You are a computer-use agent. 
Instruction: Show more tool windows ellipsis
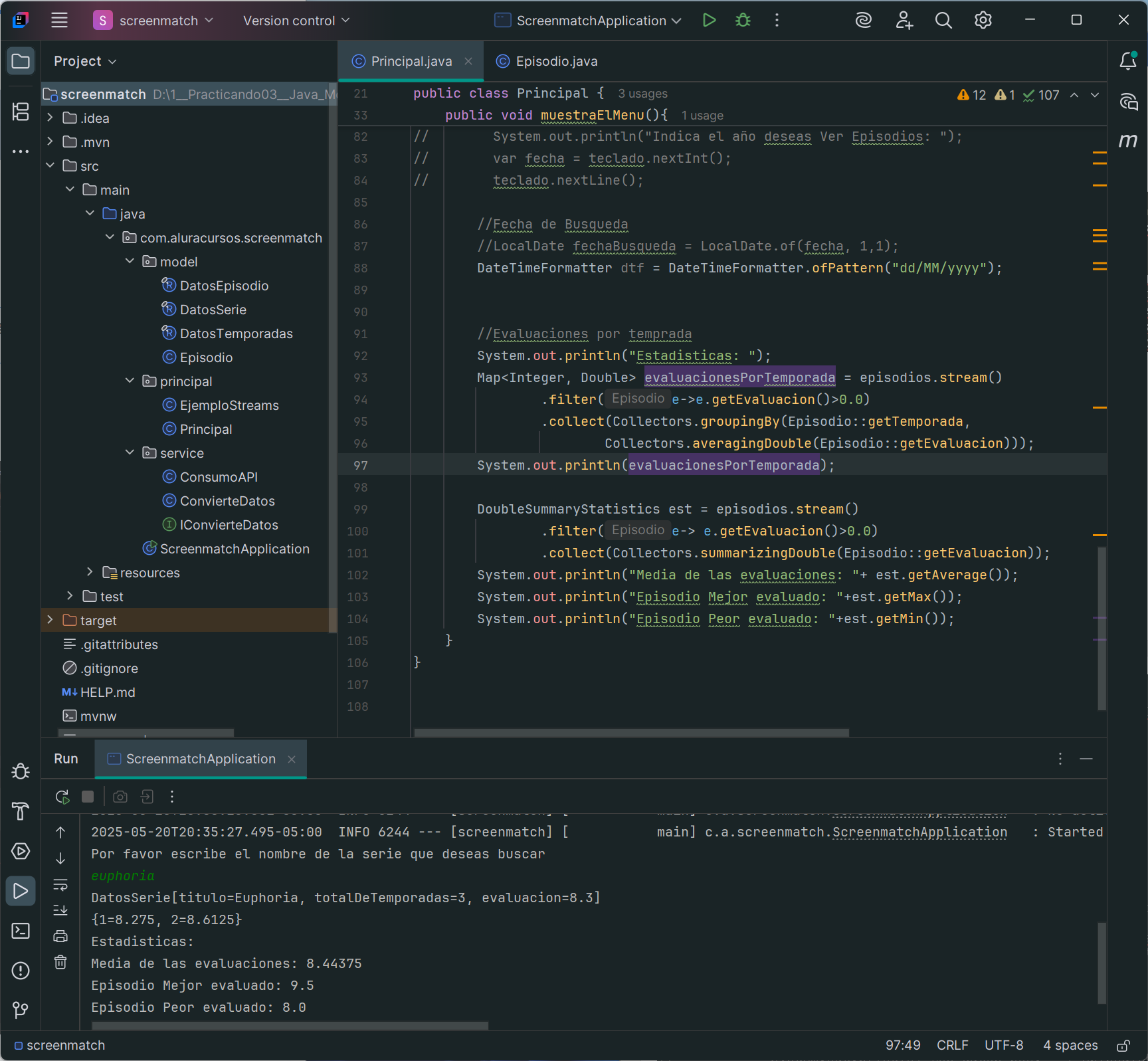pos(21,151)
